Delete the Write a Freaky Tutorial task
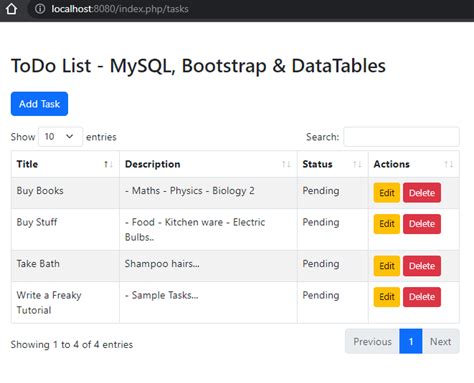This screenshot has width=474, height=383. 422,297
